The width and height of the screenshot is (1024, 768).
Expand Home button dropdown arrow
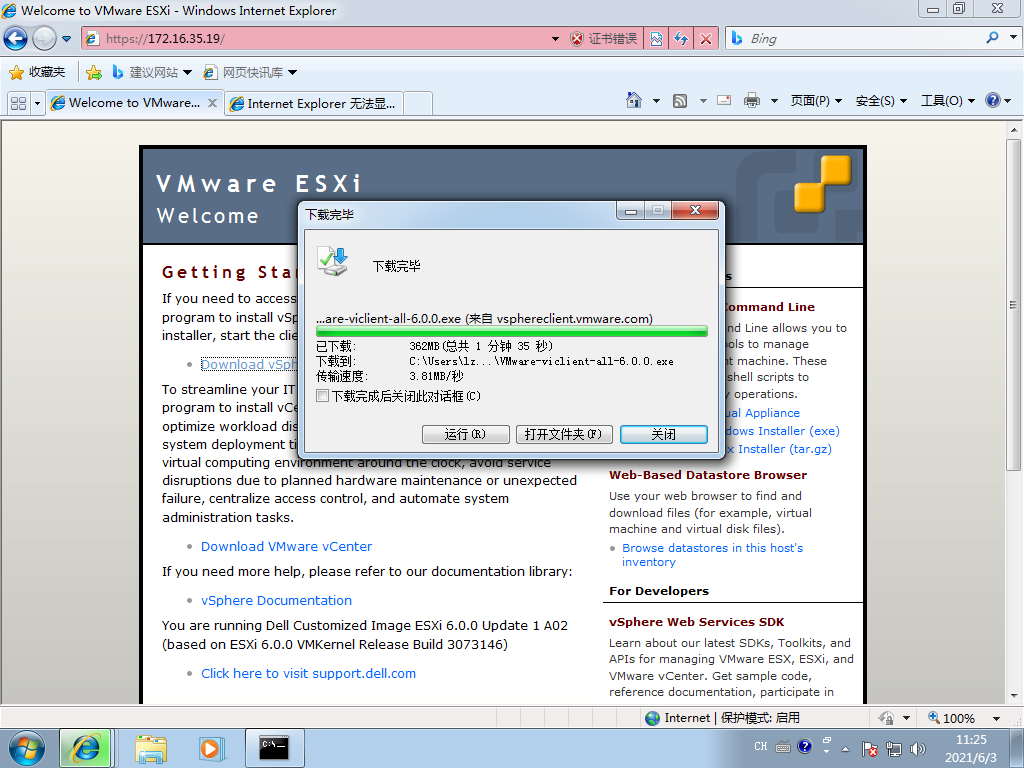[x=656, y=101]
